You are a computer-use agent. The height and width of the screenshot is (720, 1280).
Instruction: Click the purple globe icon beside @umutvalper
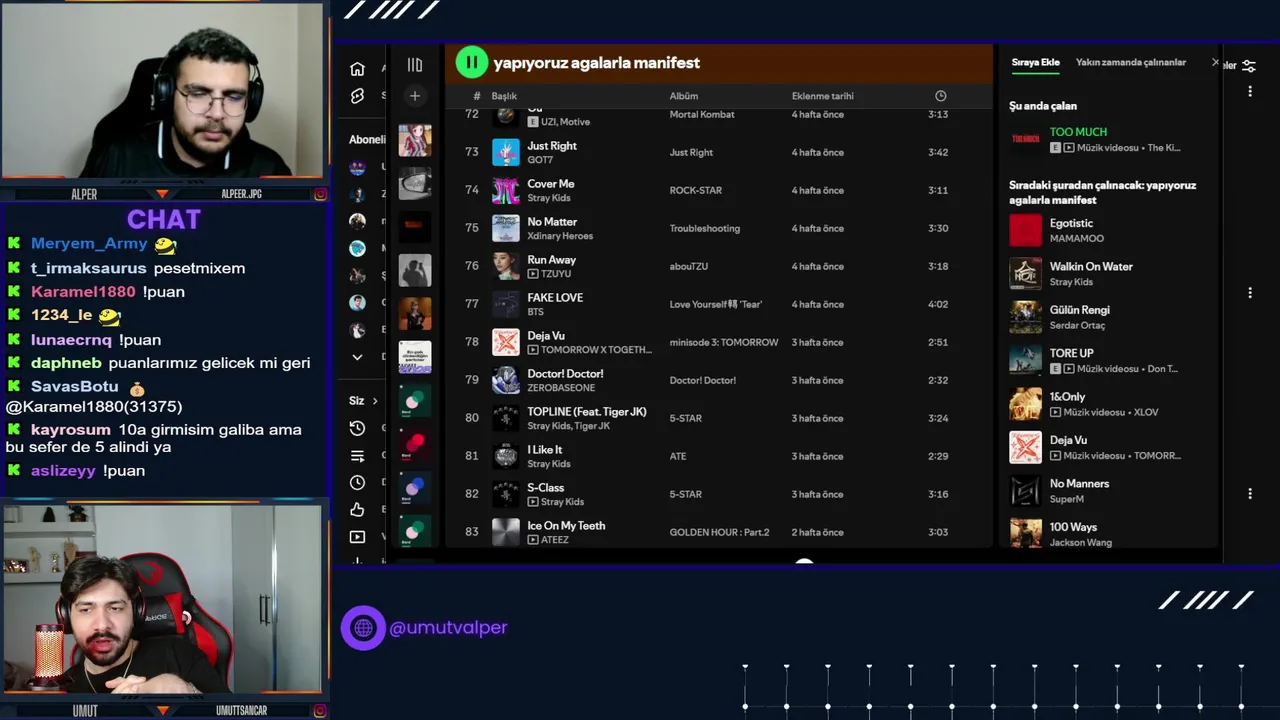click(x=363, y=628)
